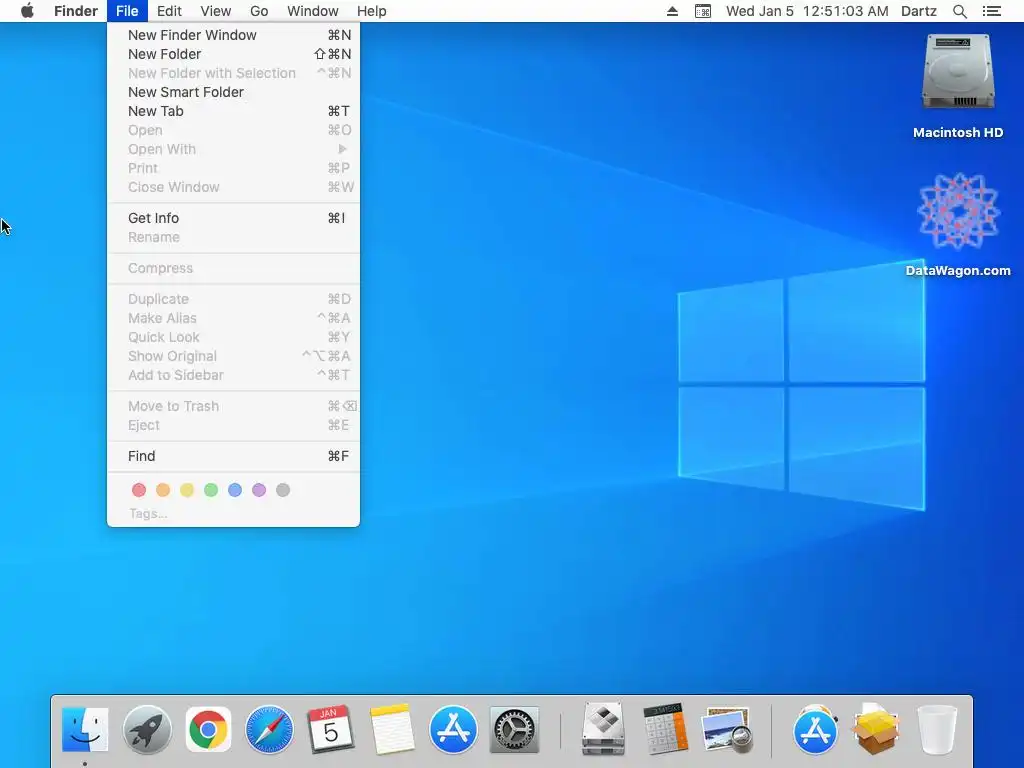Choose New Smart Folder

tap(233, 92)
